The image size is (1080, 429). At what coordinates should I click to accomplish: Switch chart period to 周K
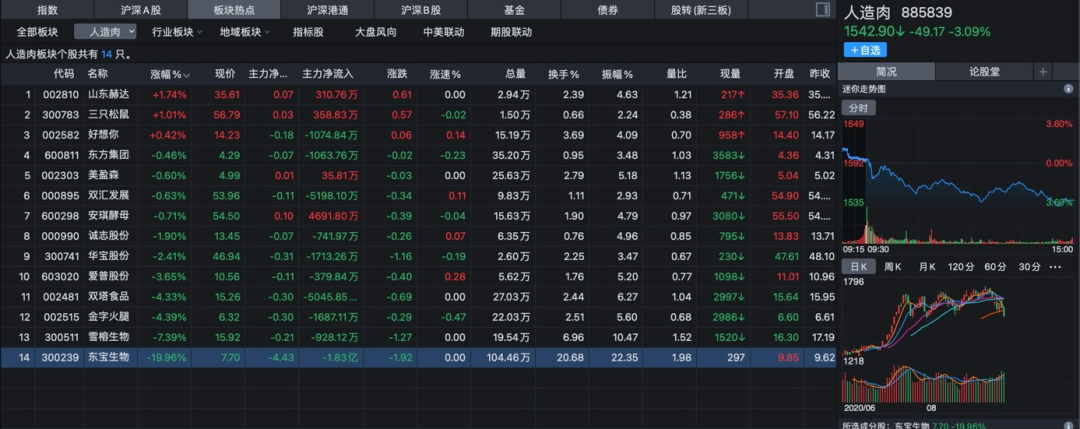pyautogui.click(x=893, y=266)
